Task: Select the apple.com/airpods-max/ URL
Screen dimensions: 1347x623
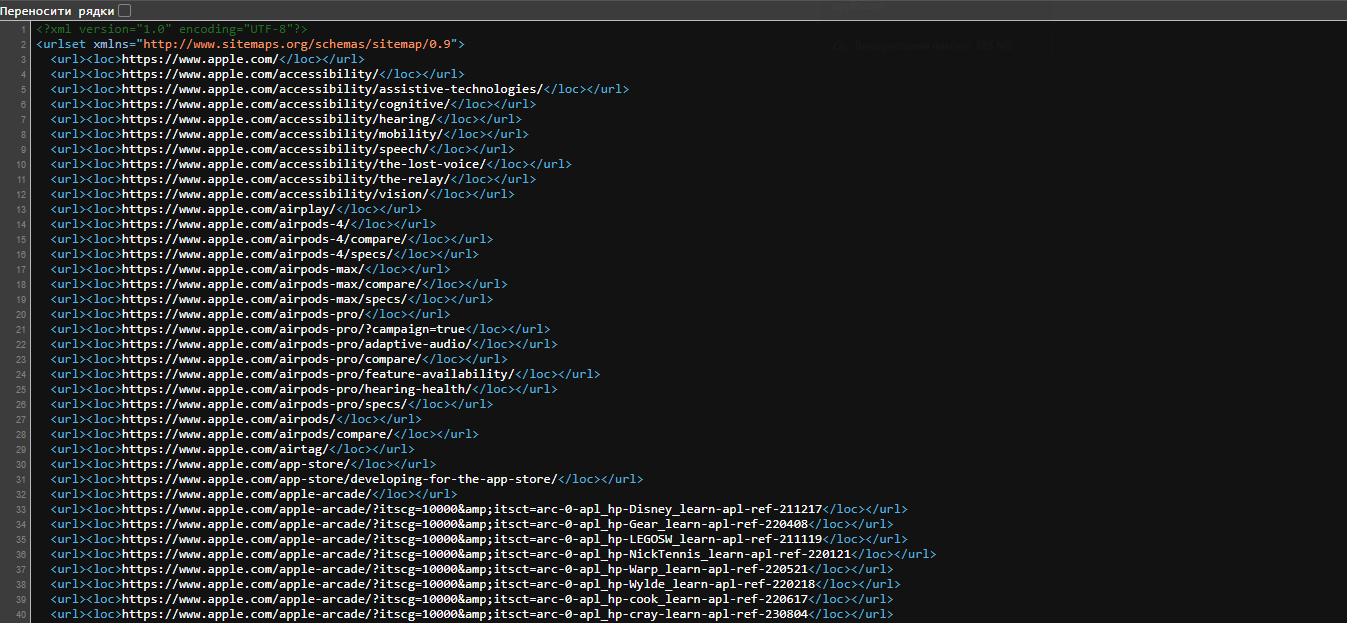Action: point(243,269)
